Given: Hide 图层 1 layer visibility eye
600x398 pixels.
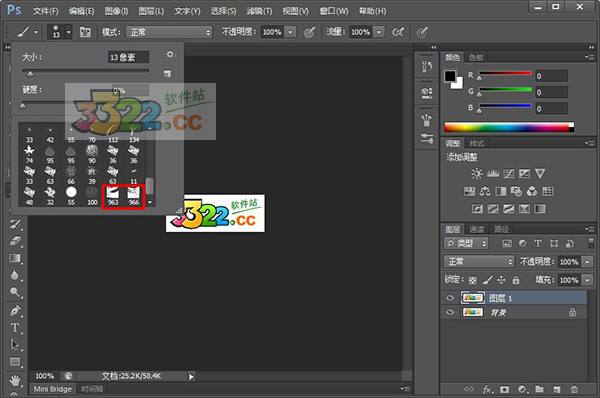Looking at the screenshot, I should click(x=450, y=298).
